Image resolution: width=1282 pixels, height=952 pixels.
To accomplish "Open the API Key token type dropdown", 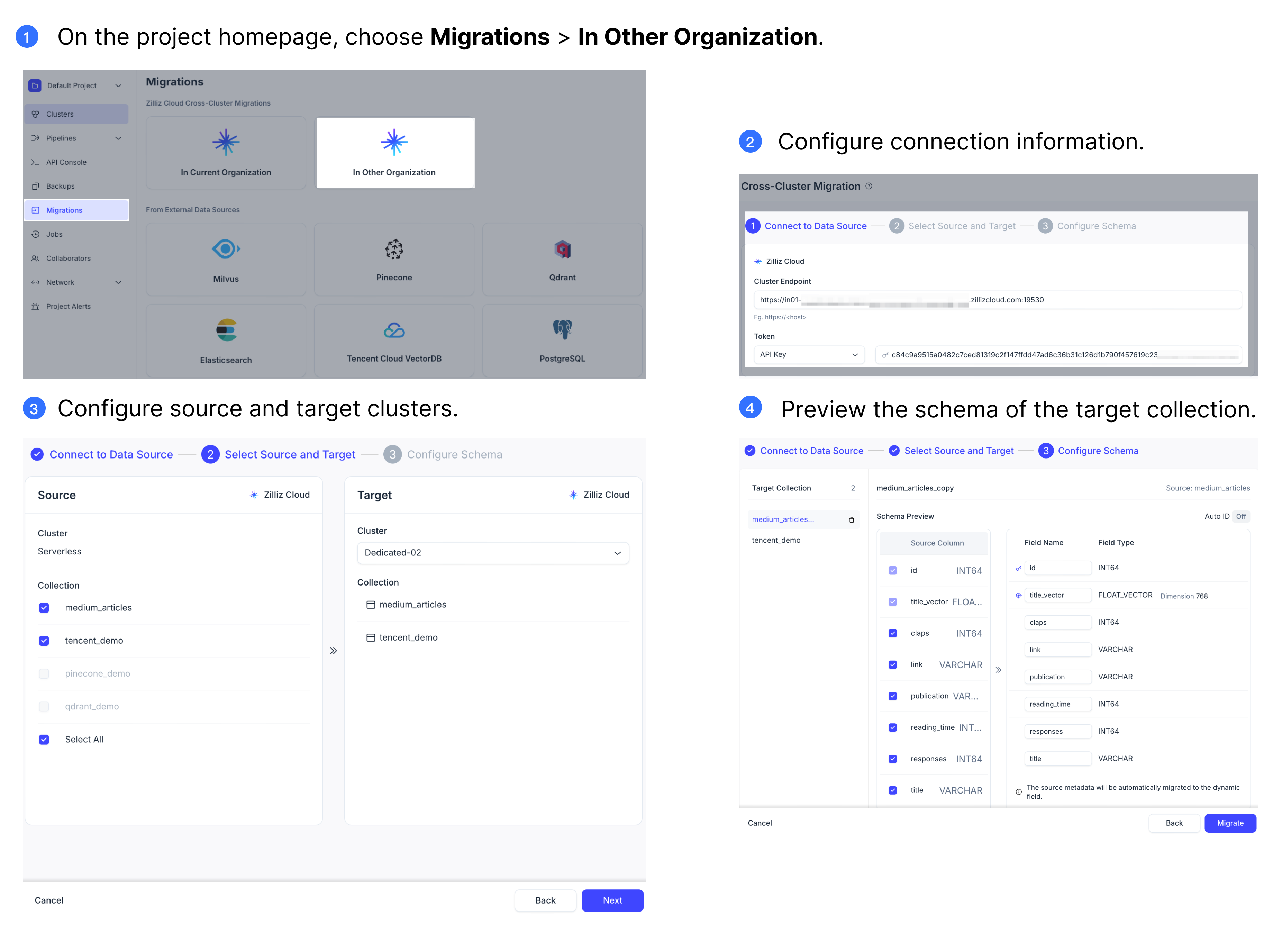I will [809, 354].
